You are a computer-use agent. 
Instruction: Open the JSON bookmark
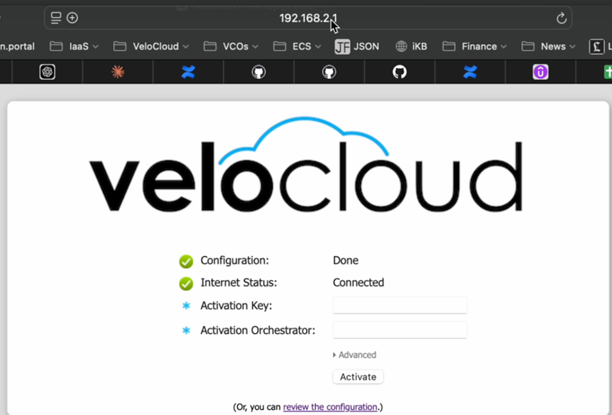click(356, 46)
